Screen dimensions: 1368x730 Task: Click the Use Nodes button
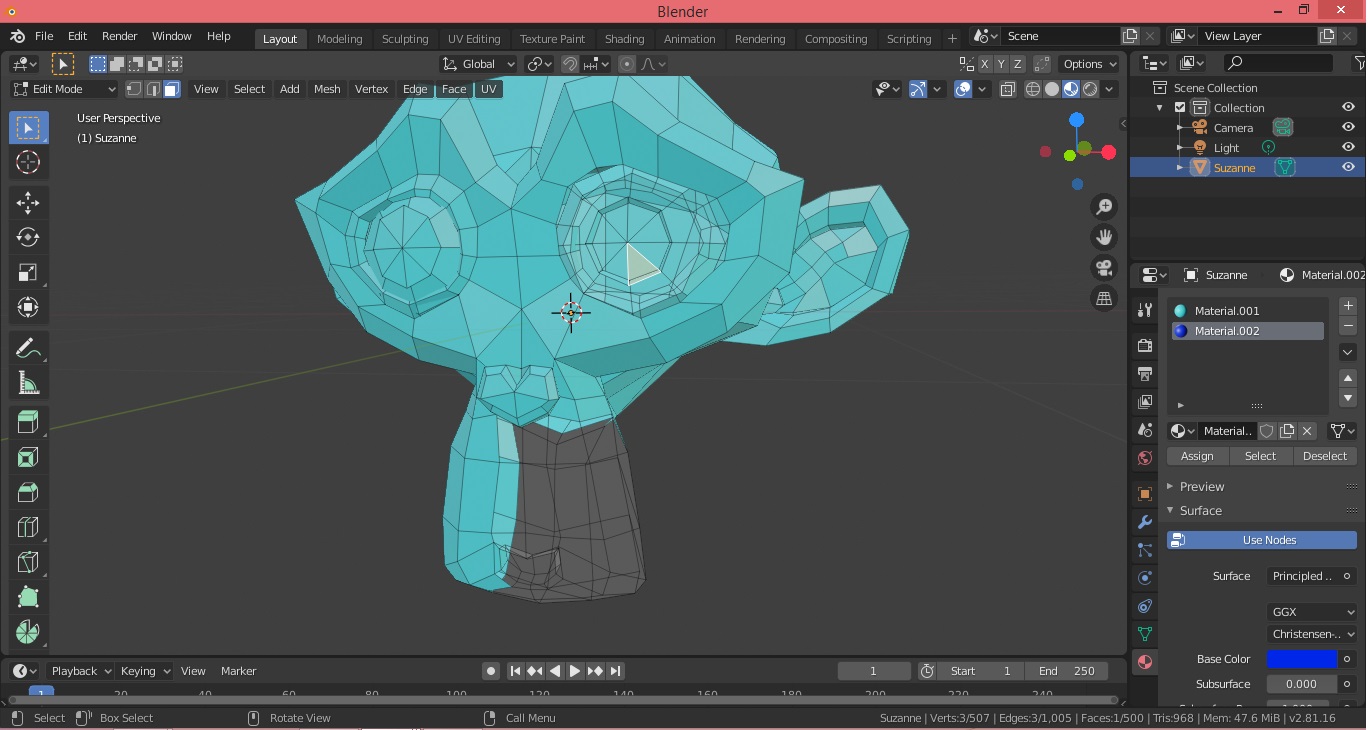point(1262,540)
